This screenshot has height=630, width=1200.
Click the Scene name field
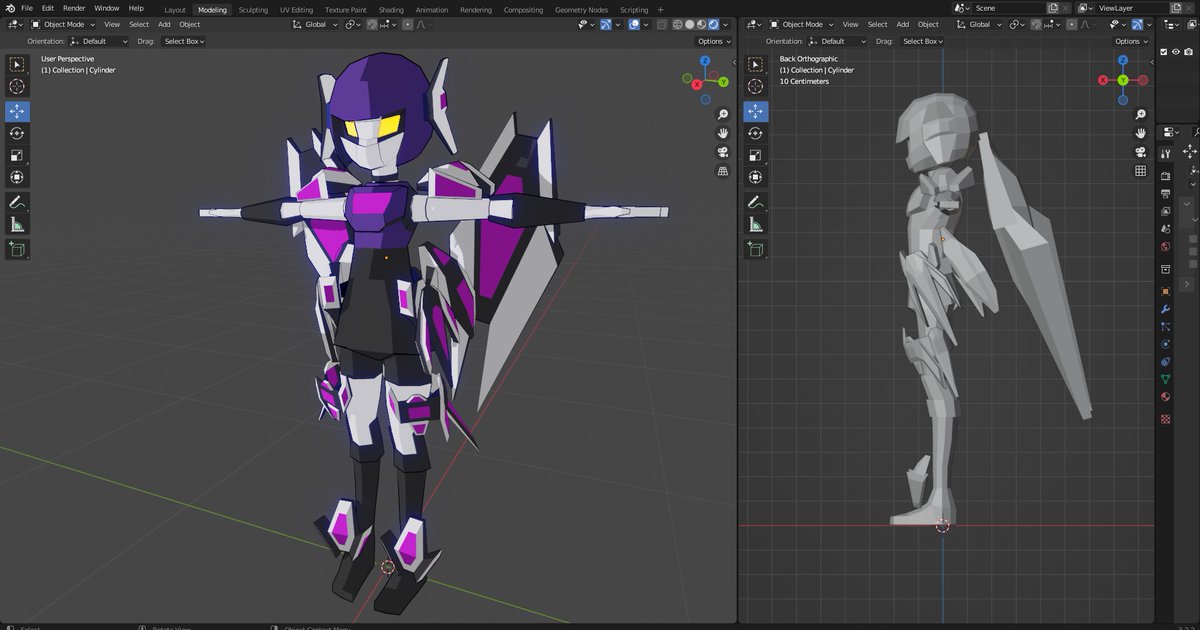tap(1006, 8)
